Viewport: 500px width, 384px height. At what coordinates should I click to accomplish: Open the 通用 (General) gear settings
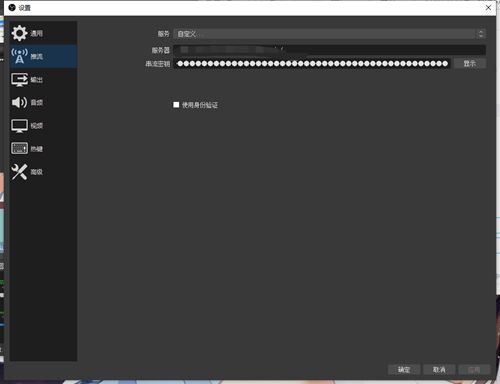[43, 33]
